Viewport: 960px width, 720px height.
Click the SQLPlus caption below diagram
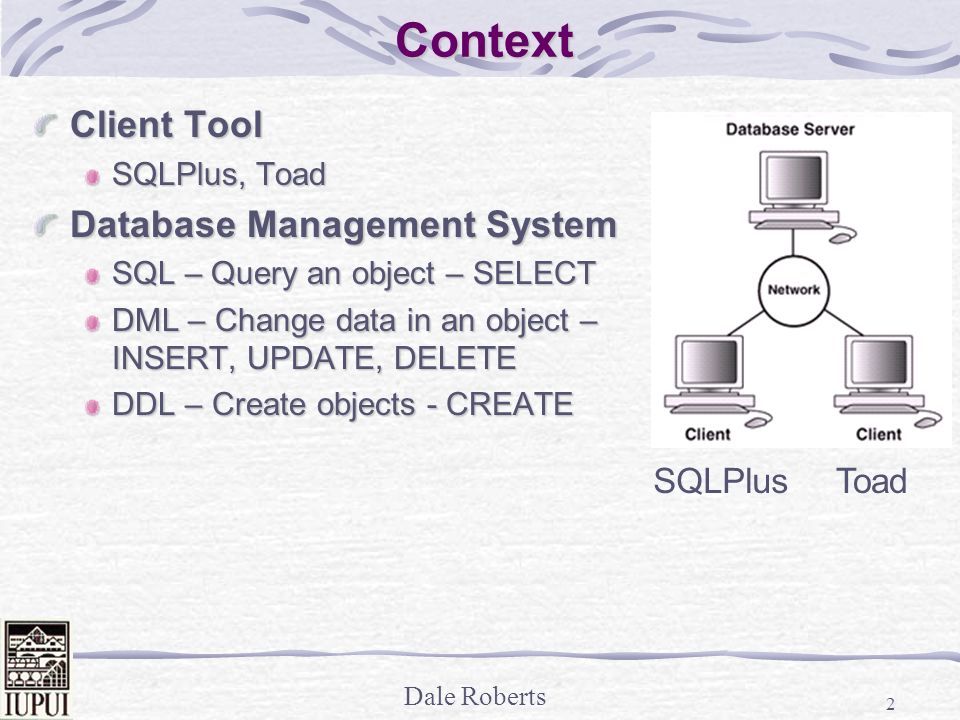pyautogui.click(x=721, y=481)
